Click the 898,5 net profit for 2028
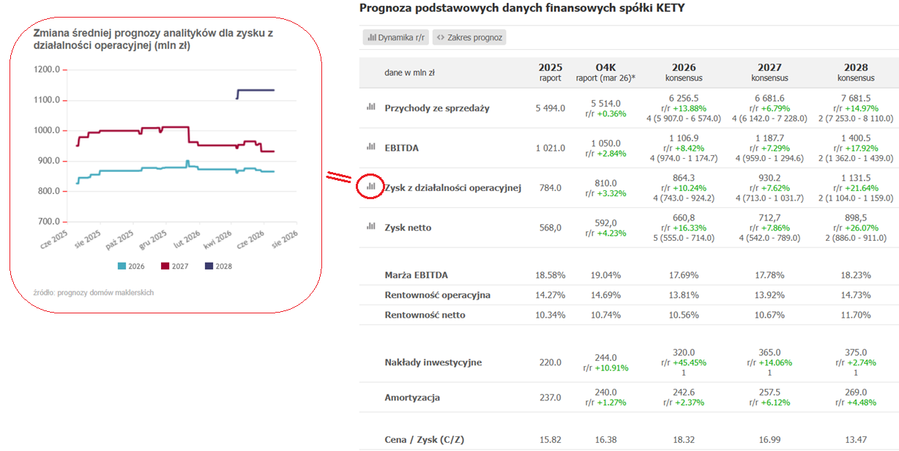899x451 pixels. 856,218
